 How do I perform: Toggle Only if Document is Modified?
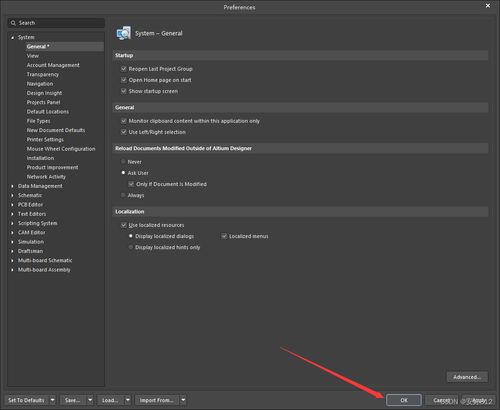[131, 184]
